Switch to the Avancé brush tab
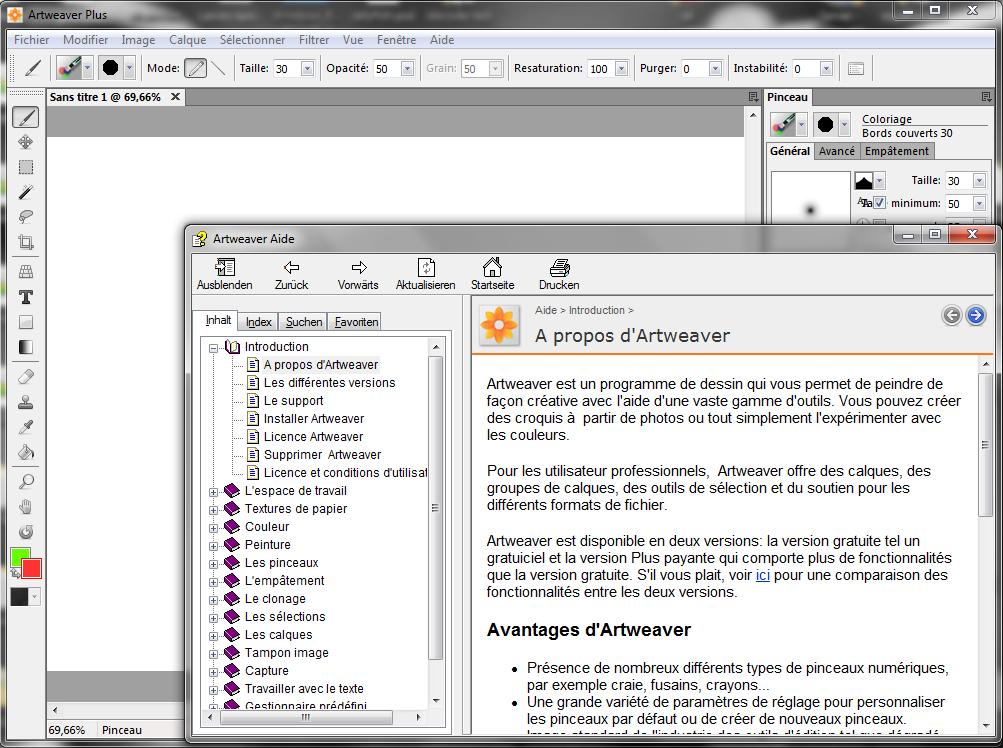Image resolution: width=1003 pixels, height=748 pixels. pyautogui.click(x=836, y=151)
